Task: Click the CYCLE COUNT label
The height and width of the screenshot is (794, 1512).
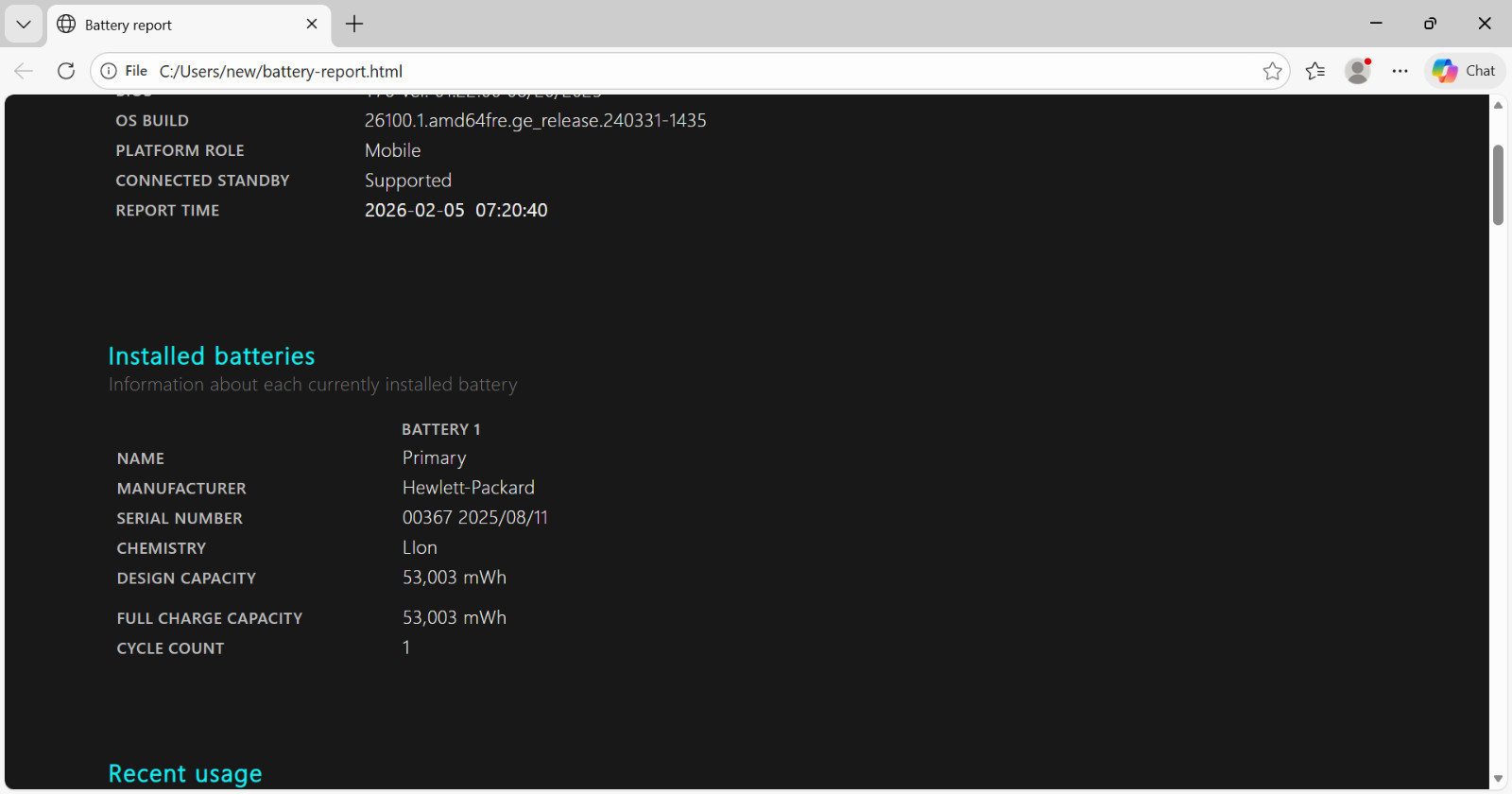Action: 170,648
